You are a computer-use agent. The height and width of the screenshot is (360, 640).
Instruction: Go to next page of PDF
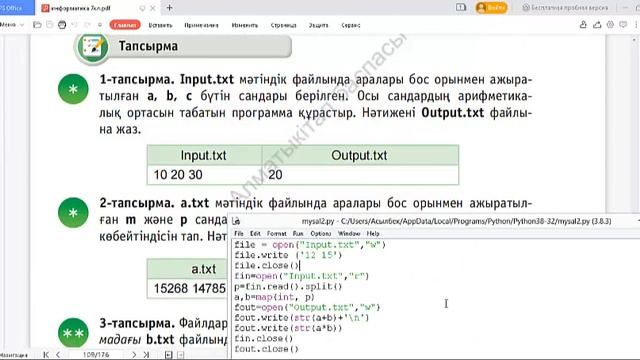point(134,355)
